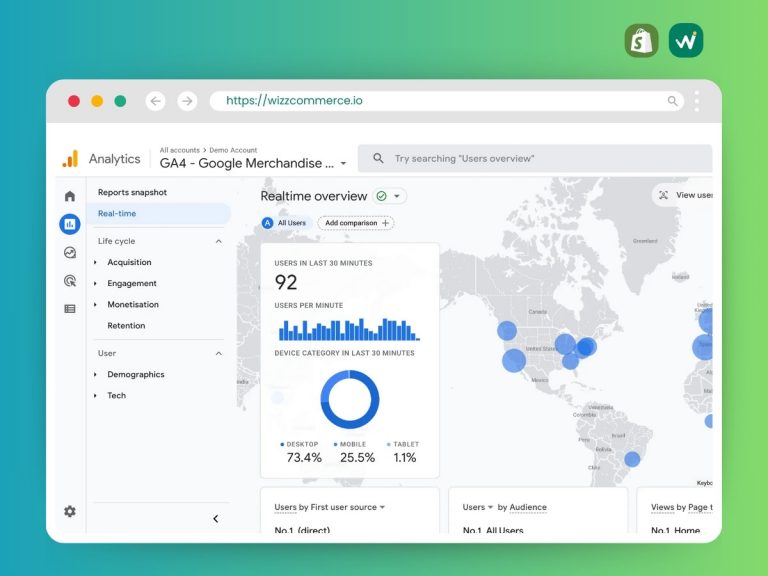
Task: Click the Add comparison button
Action: point(356,223)
